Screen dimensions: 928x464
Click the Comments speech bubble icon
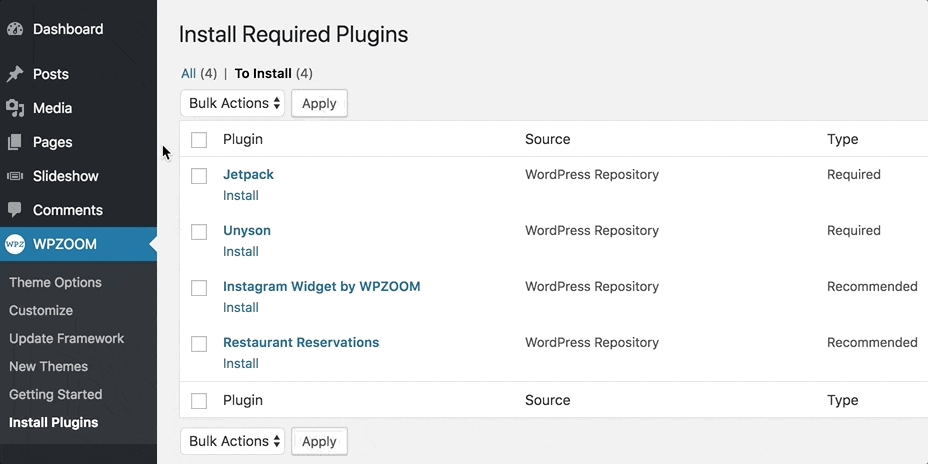pyautogui.click(x=15, y=210)
